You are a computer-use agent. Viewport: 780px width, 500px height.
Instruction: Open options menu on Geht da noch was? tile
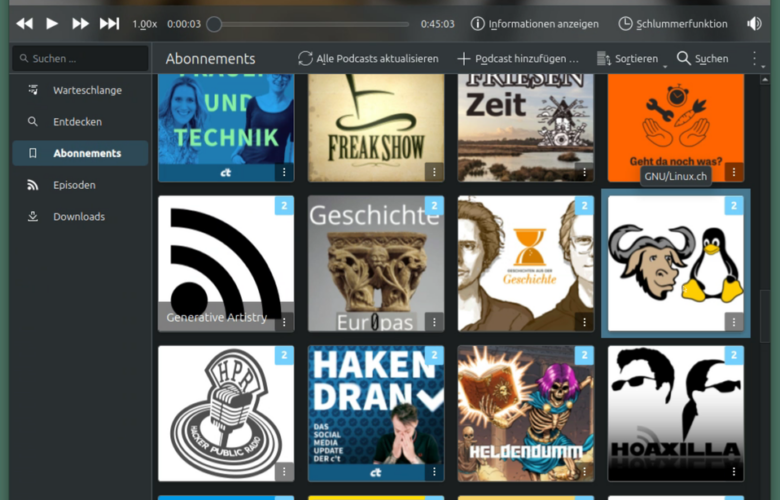[734, 172]
